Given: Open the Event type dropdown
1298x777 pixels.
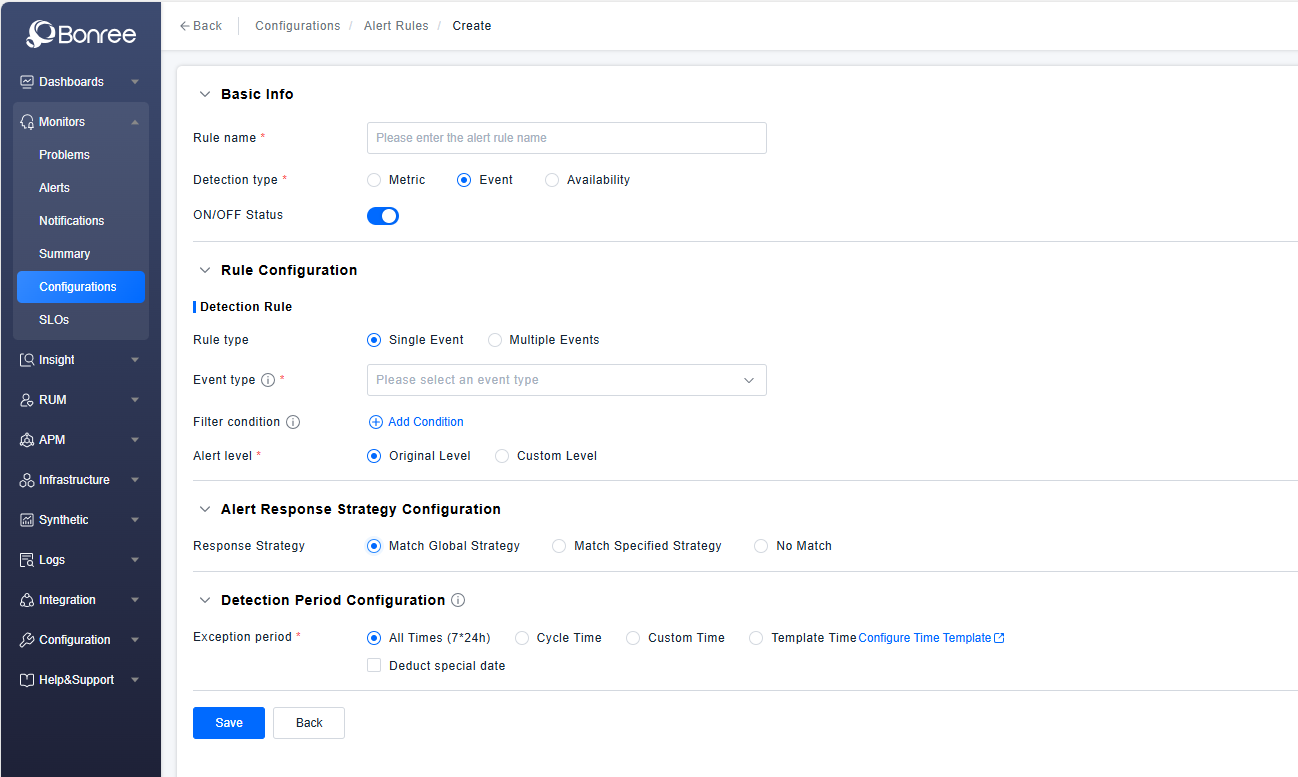Looking at the screenshot, I should click(566, 380).
